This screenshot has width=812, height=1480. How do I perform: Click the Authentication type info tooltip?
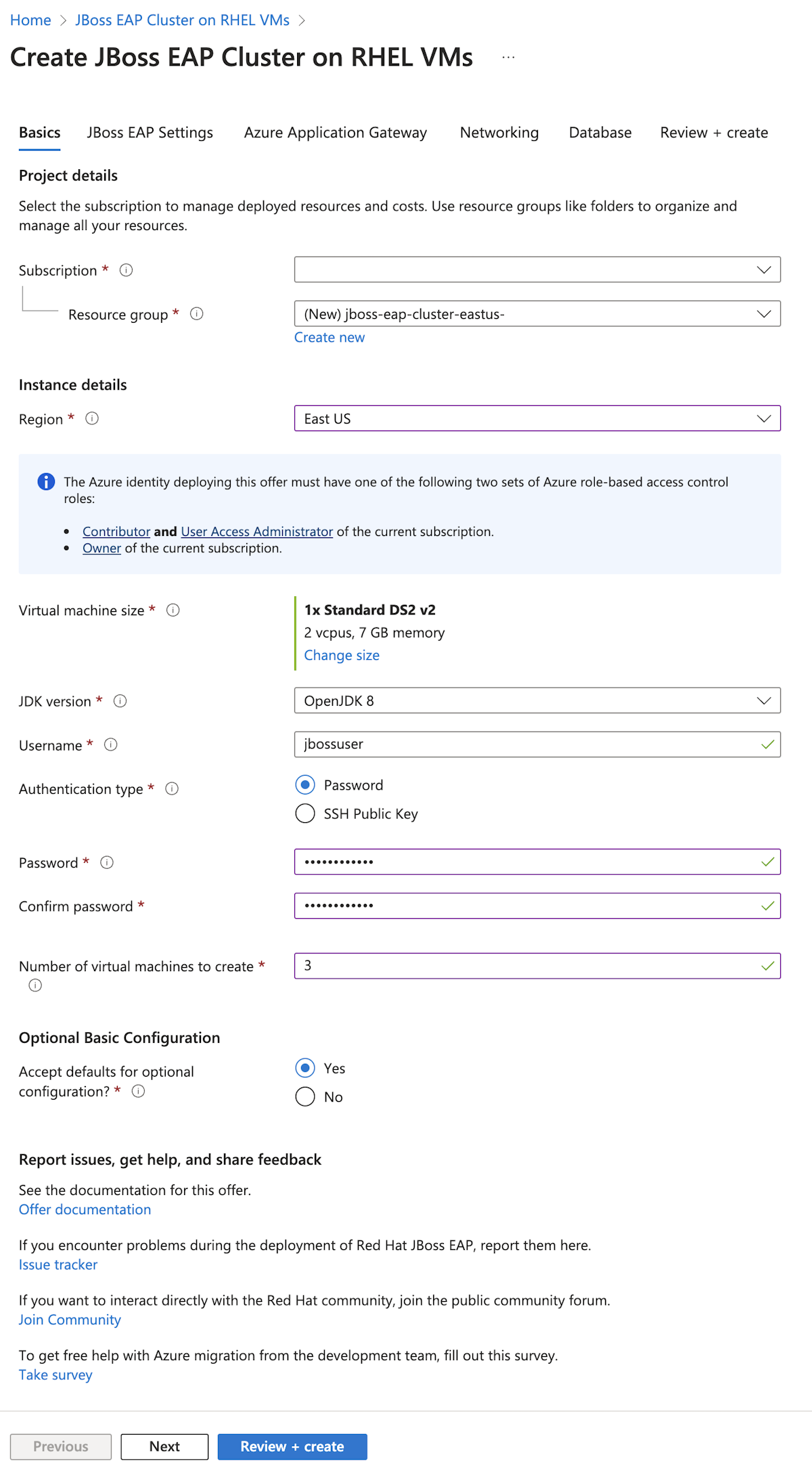click(173, 788)
